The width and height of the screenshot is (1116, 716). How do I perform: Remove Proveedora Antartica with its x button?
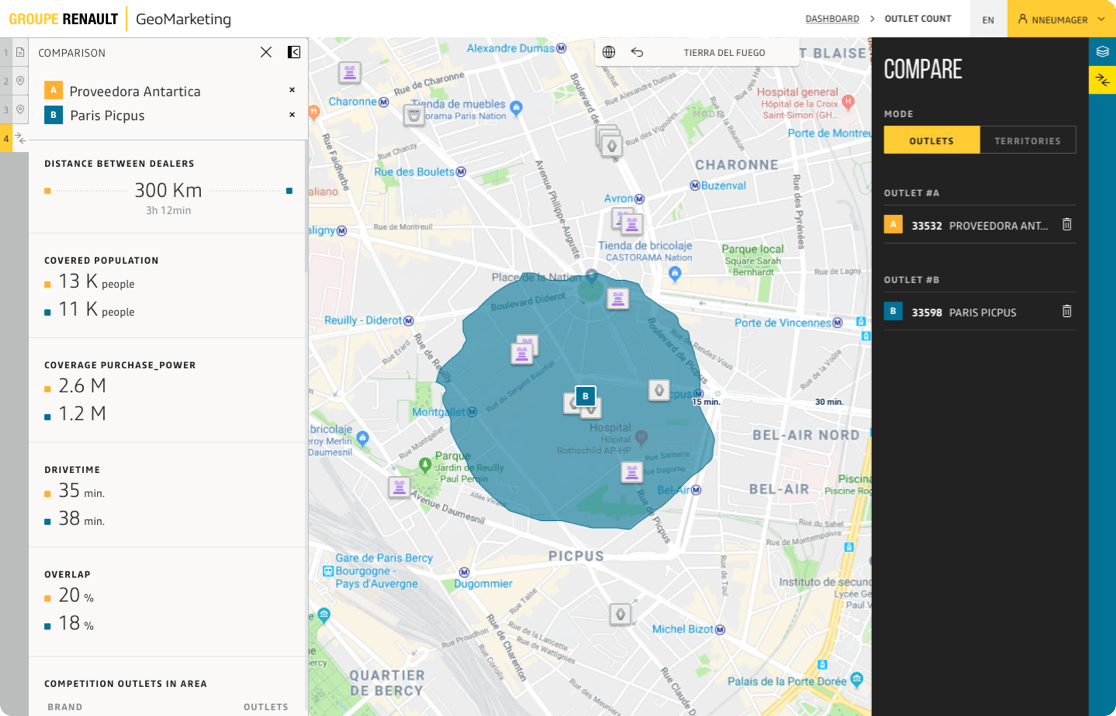pyautogui.click(x=291, y=90)
